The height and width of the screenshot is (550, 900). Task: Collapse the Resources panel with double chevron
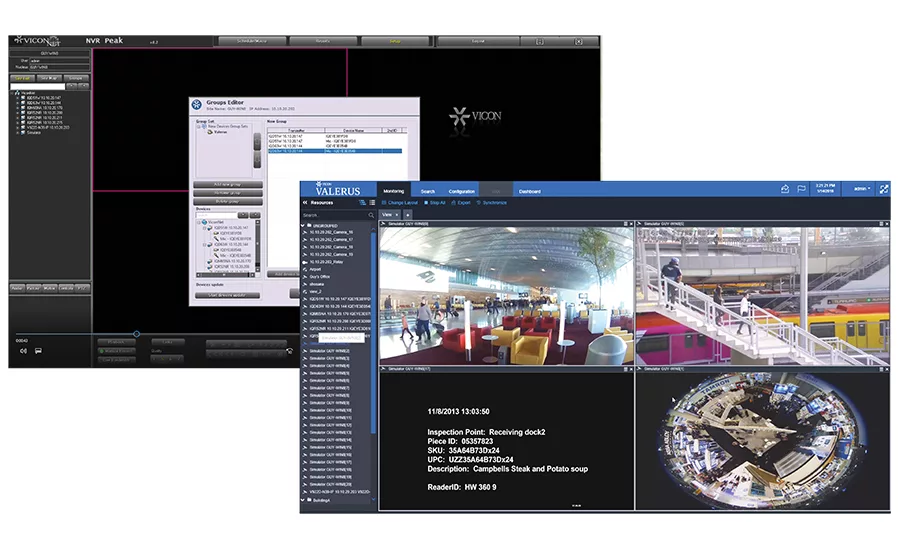[305, 203]
